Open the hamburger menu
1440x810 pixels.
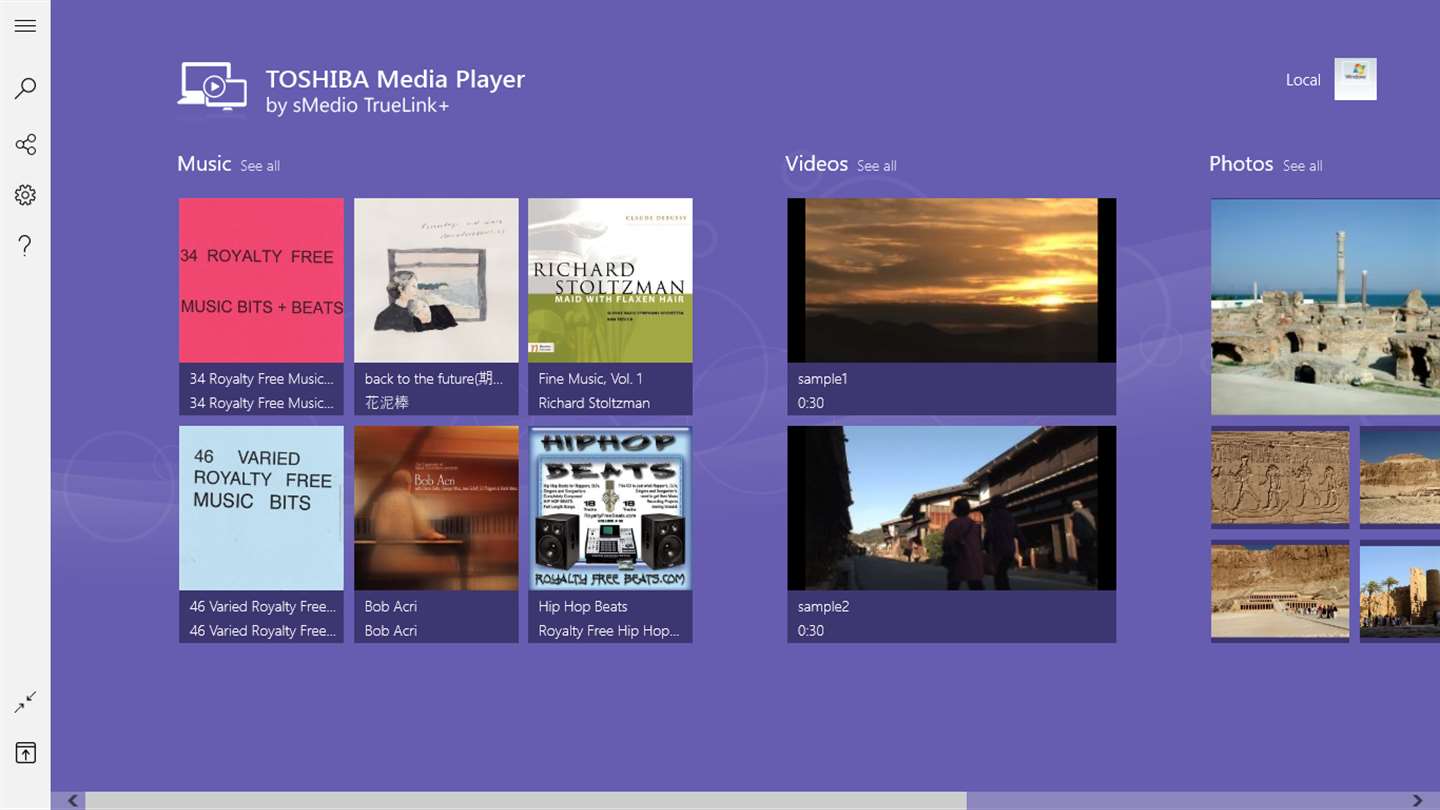pyautogui.click(x=25, y=26)
